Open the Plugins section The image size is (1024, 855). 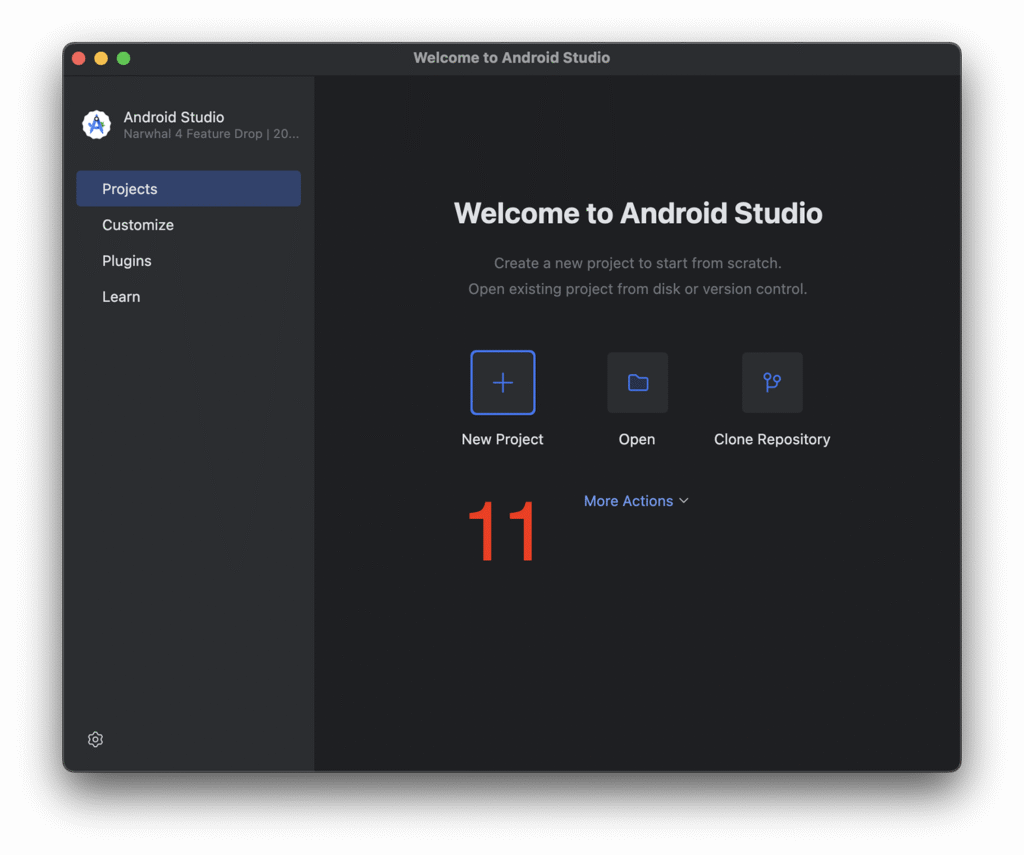coord(127,261)
